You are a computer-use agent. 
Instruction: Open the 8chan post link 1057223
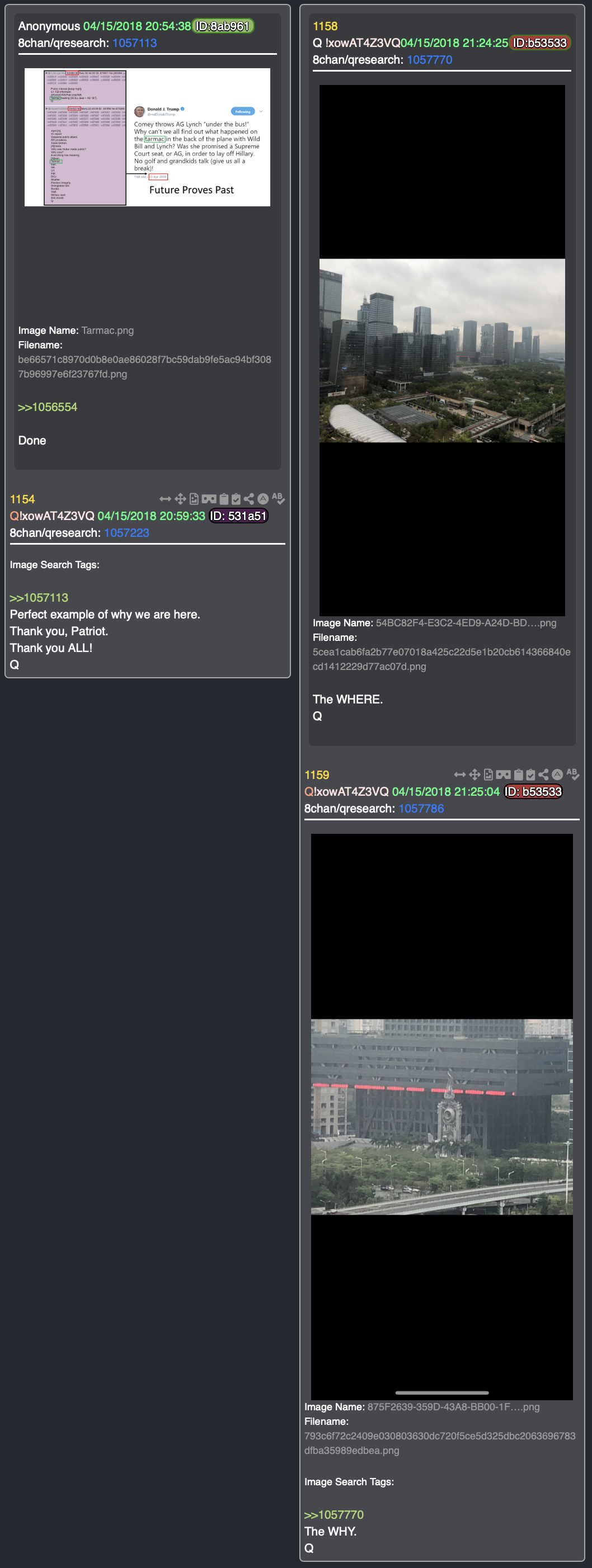tap(126, 533)
